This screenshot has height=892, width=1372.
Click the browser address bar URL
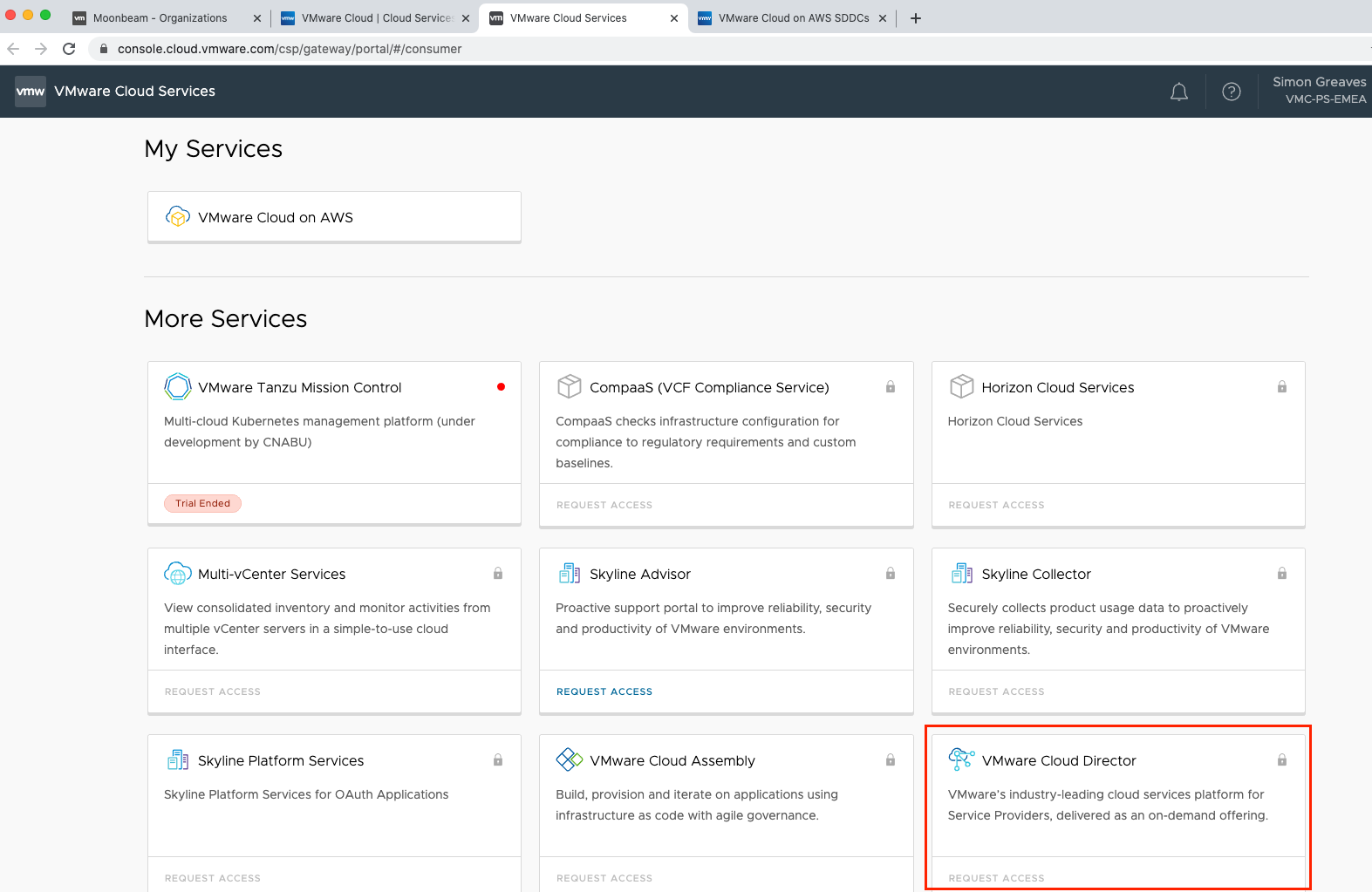coord(290,49)
